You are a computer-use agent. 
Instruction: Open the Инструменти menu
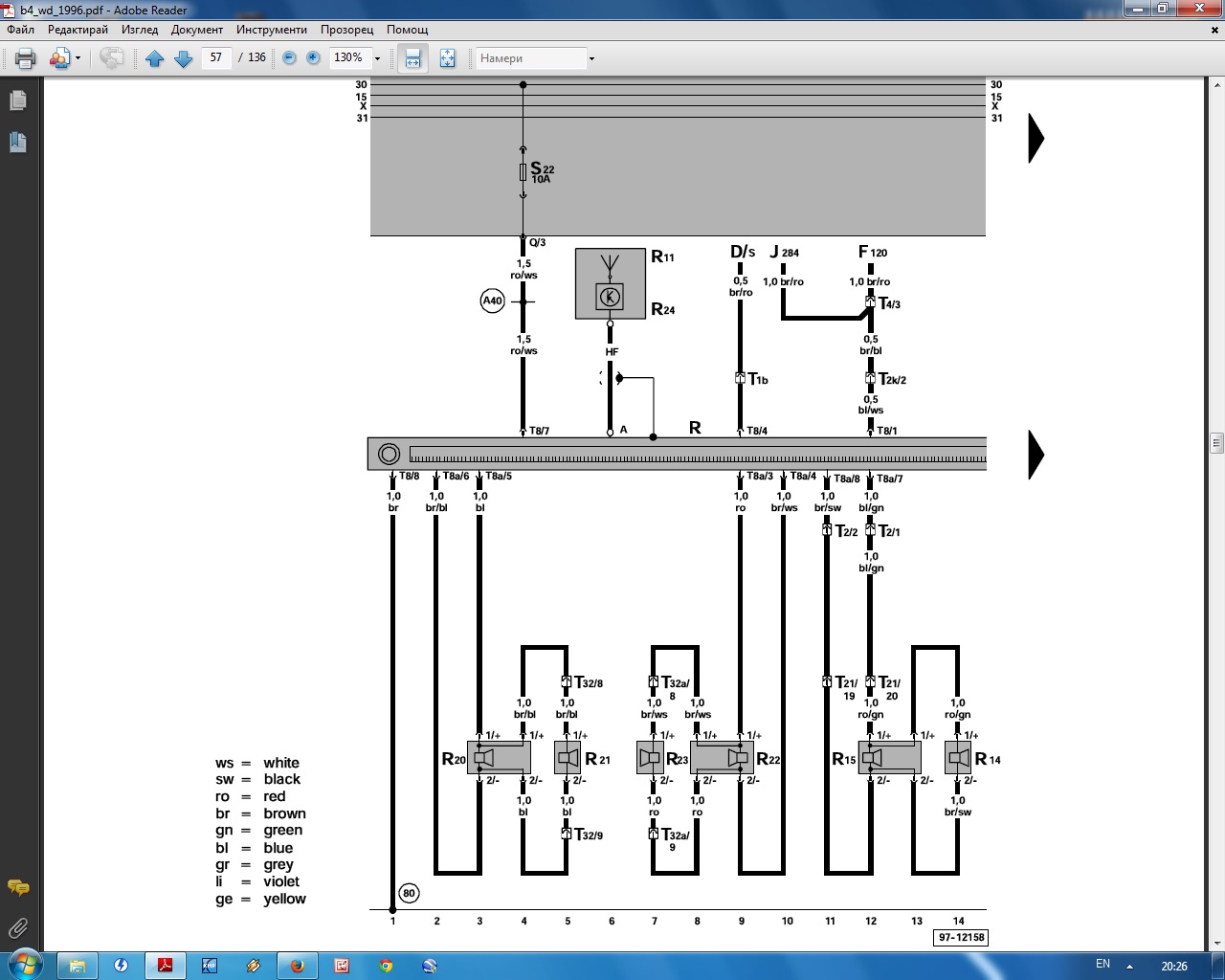tap(272, 30)
